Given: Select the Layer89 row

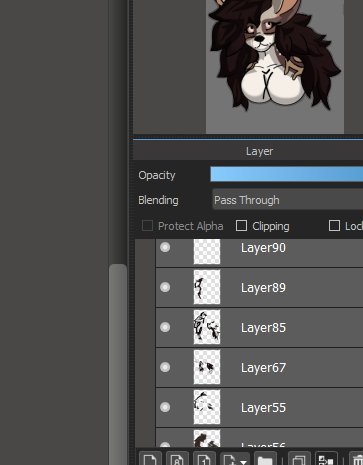Looking at the screenshot, I should click(259, 287).
